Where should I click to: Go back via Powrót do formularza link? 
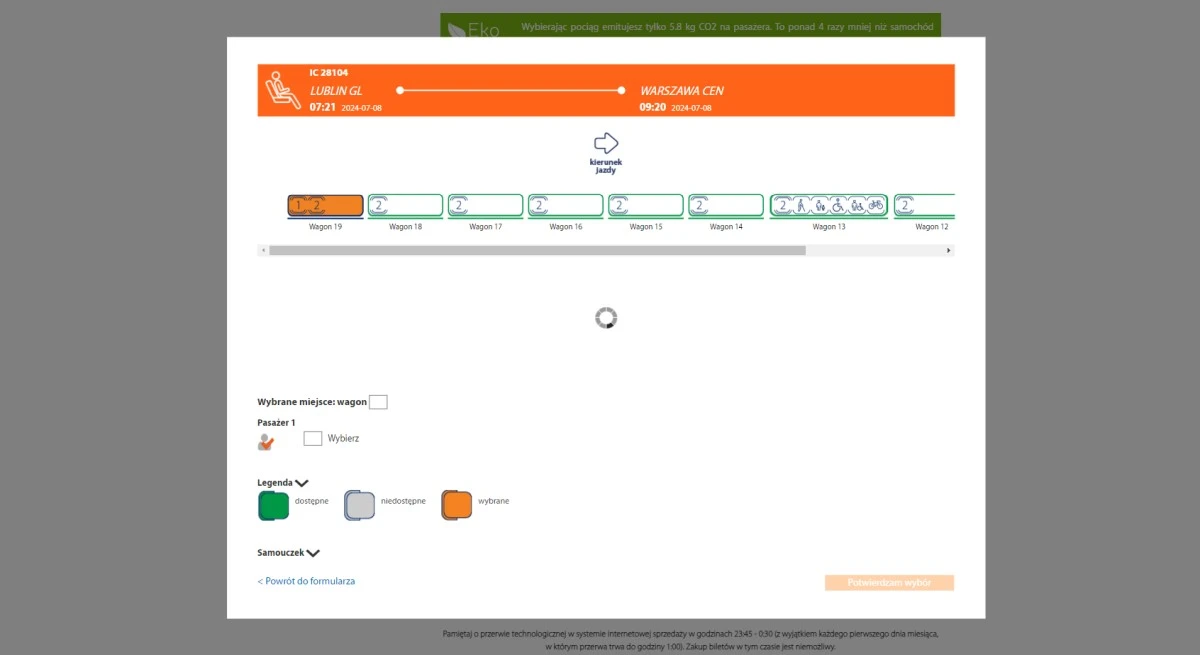pyautogui.click(x=306, y=581)
